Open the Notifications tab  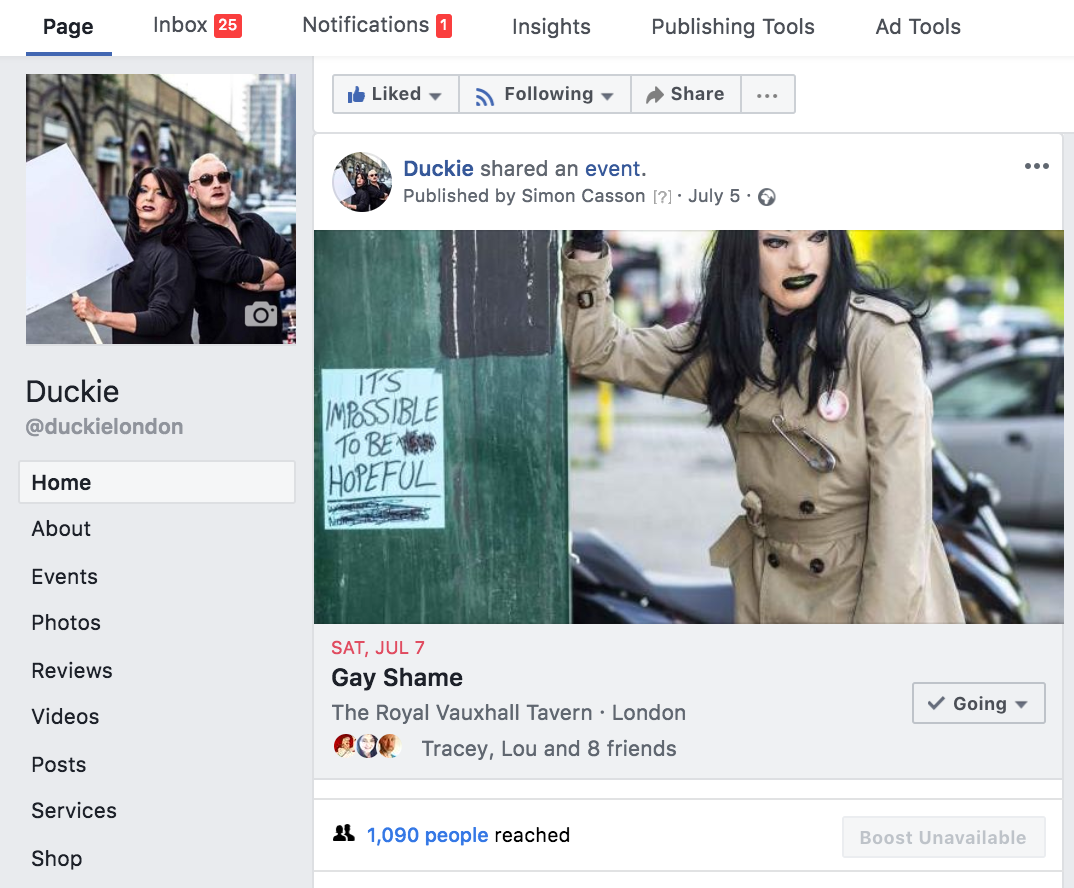pyautogui.click(x=377, y=25)
